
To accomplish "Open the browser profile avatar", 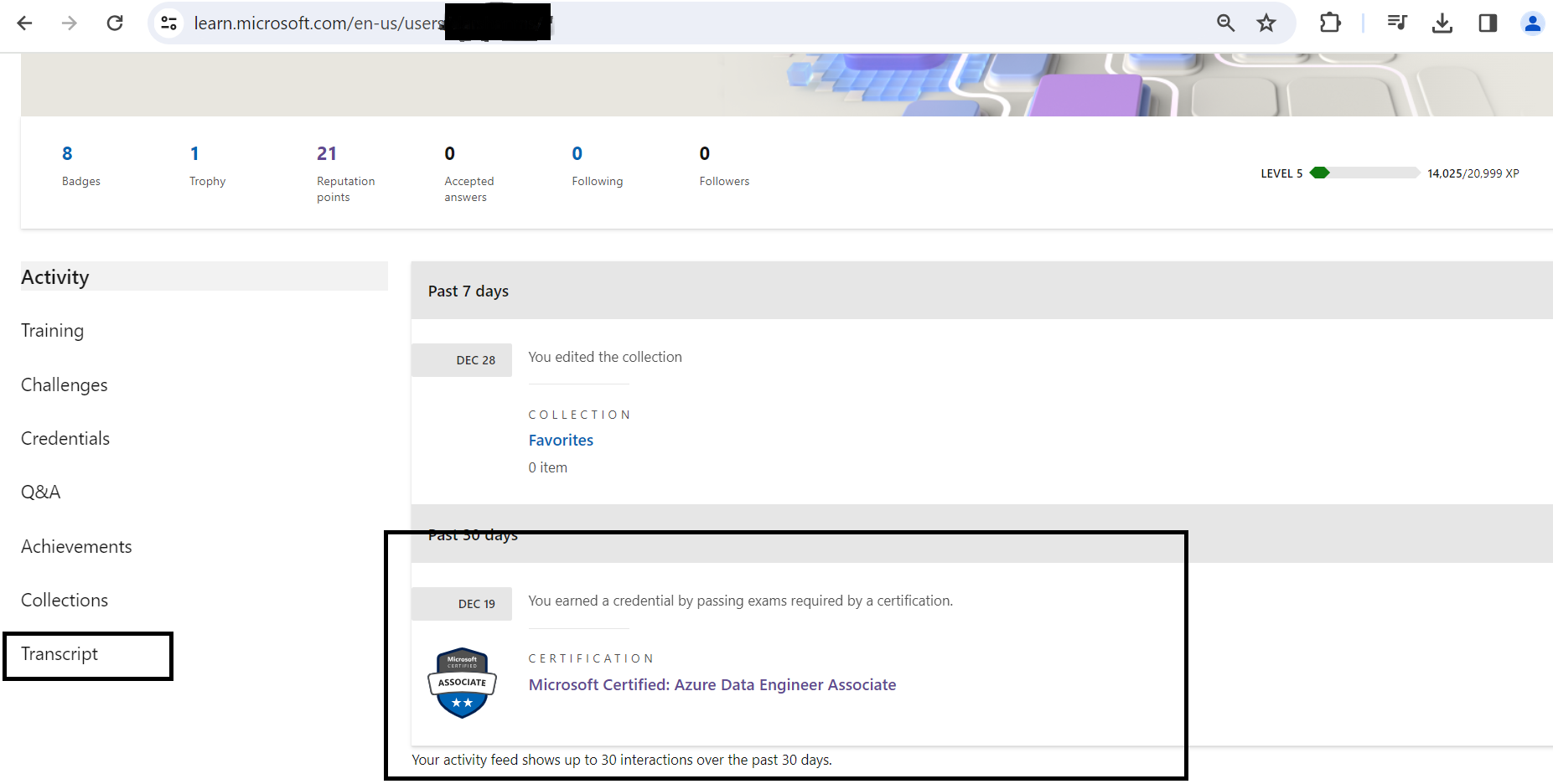I will [1532, 23].
